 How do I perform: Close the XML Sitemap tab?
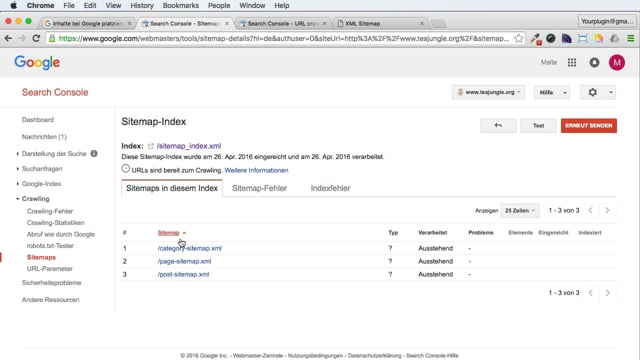click(x=422, y=23)
